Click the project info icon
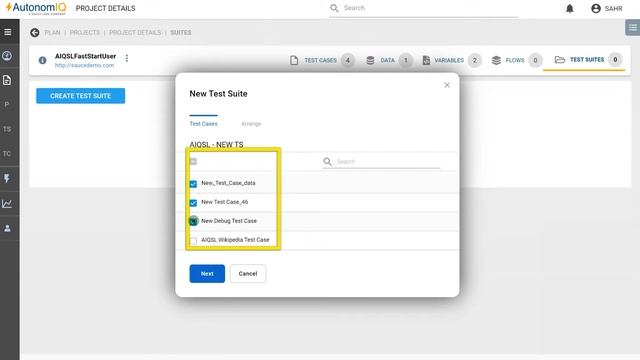Screen dimensions: 640x360 pyautogui.click(x=42, y=60)
